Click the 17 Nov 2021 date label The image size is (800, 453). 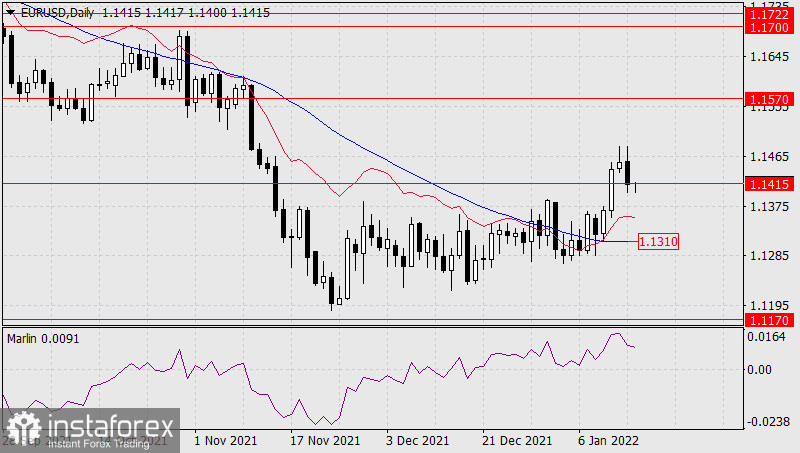[325, 440]
